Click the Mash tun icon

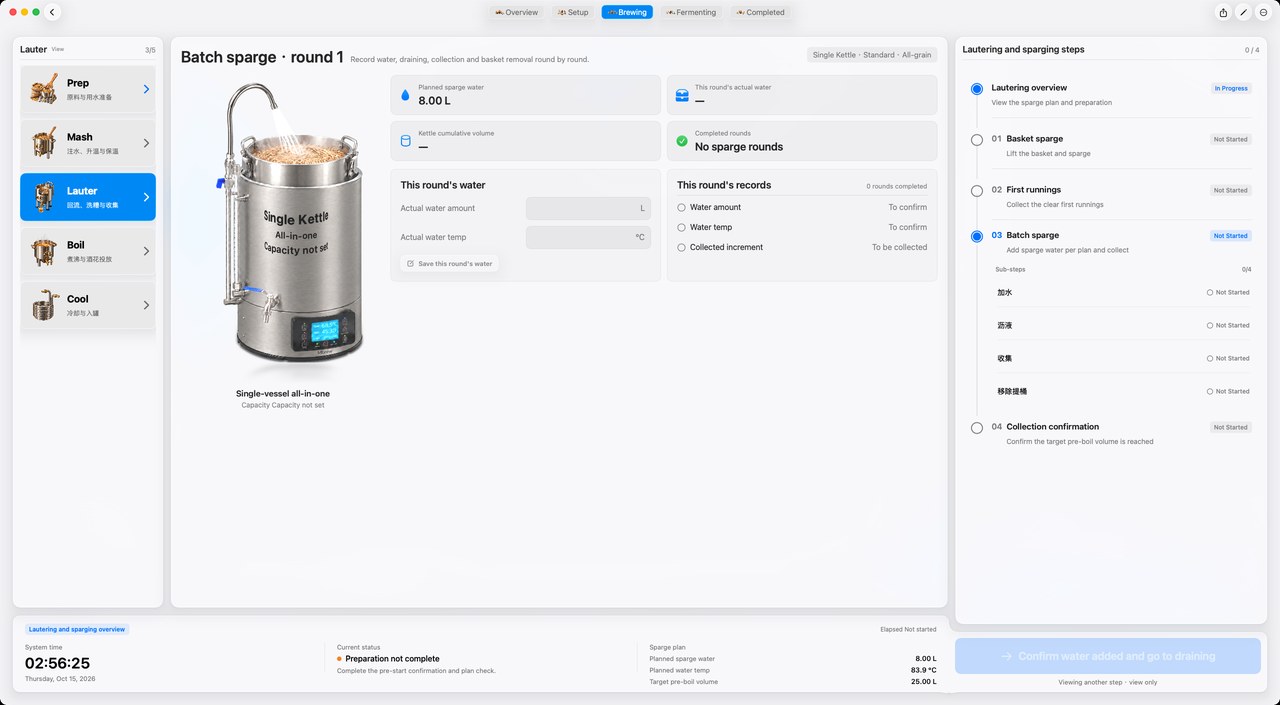(44, 144)
